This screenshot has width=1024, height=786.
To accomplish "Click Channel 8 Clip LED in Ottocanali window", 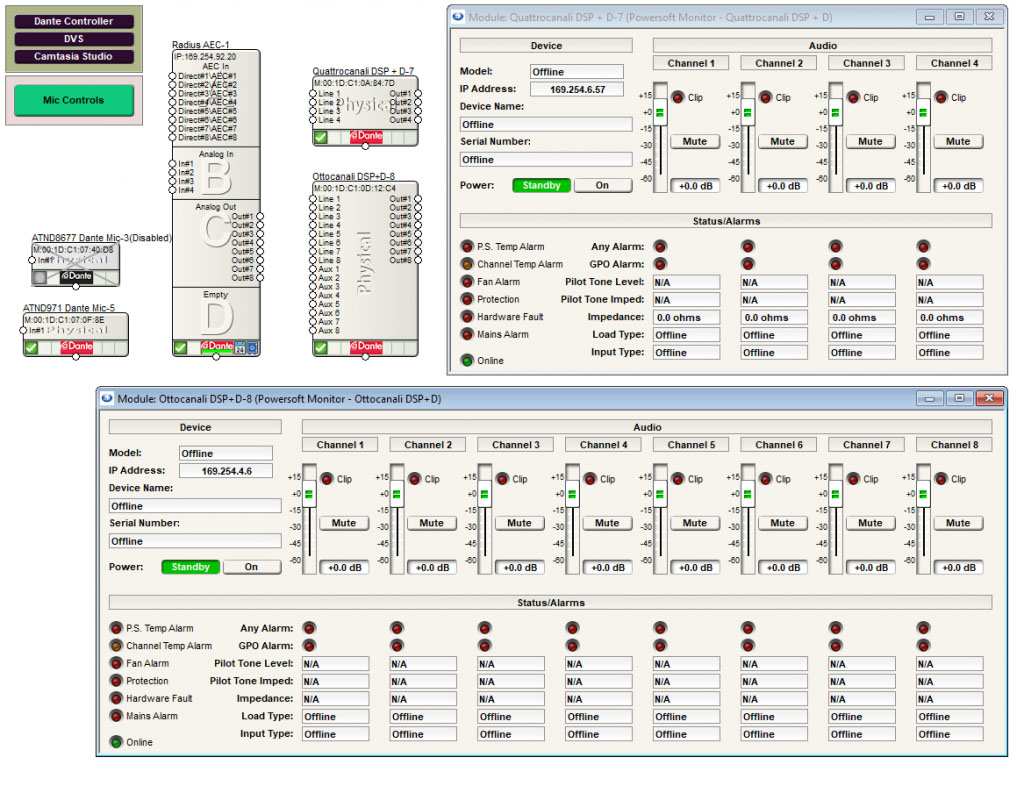I will click(941, 479).
